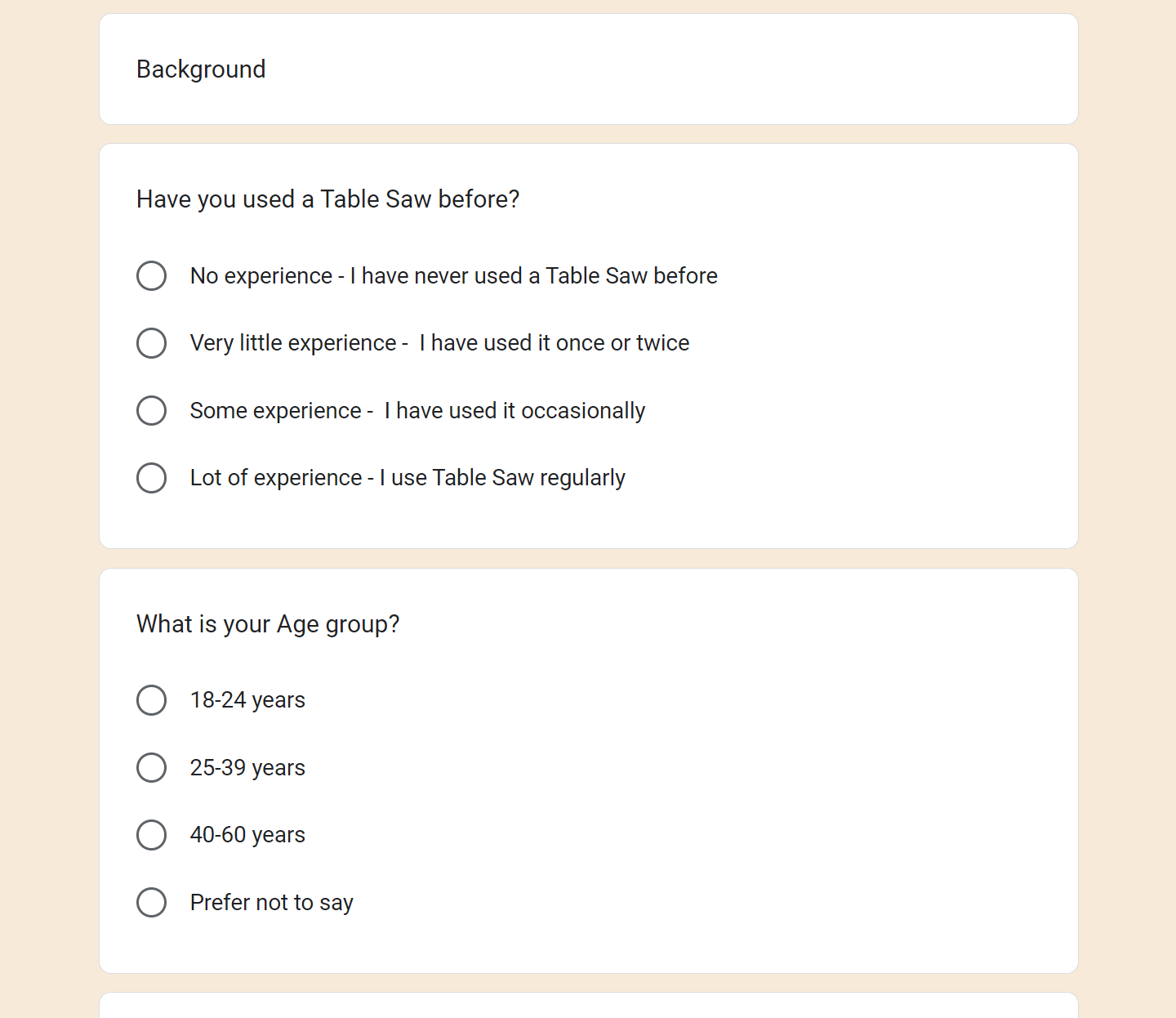Click the "Background" section heading
This screenshot has width=1176, height=1018.
[x=201, y=69]
